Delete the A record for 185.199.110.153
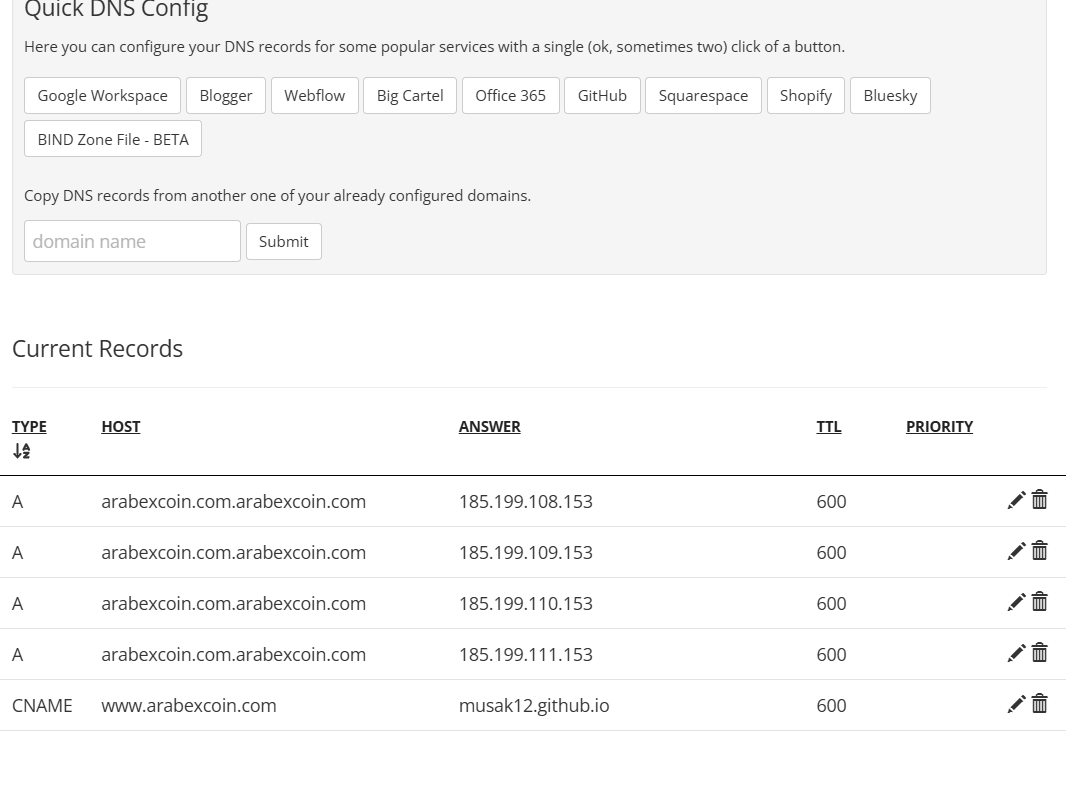This screenshot has width=1079, height=810. tap(1040, 602)
